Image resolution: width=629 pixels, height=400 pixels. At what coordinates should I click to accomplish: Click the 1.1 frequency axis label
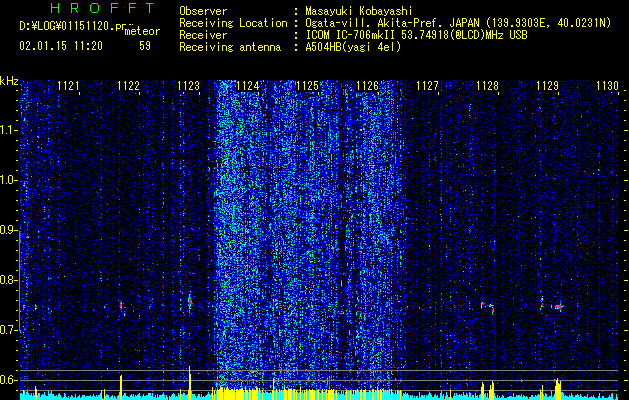click(x=9, y=130)
